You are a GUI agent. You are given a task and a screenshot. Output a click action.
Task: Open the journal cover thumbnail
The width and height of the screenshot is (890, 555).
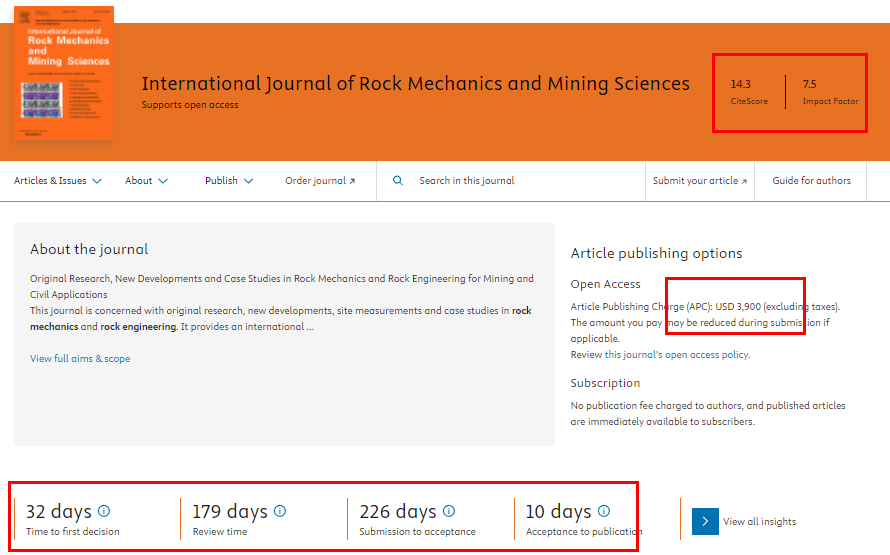pyautogui.click(x=64, y=73)
